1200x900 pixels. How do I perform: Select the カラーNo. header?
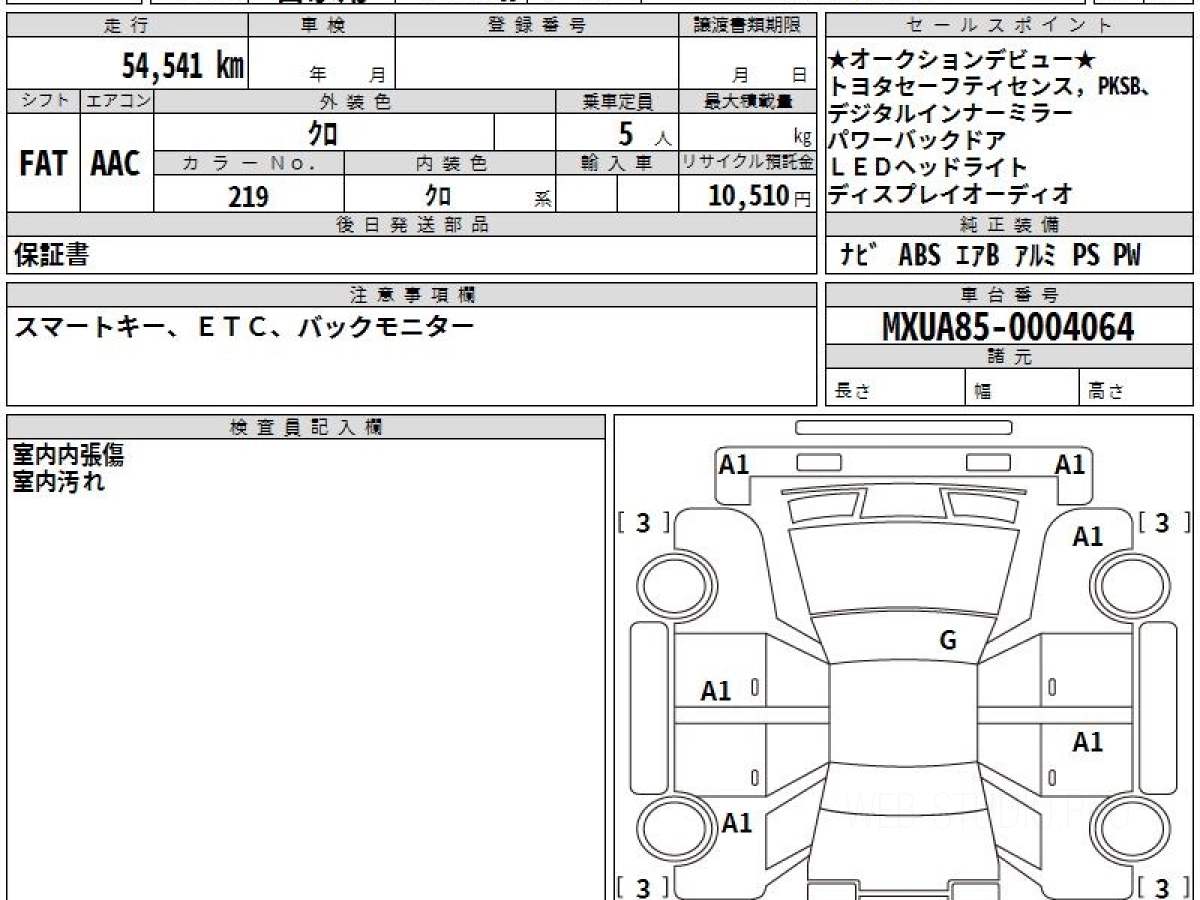249,163
